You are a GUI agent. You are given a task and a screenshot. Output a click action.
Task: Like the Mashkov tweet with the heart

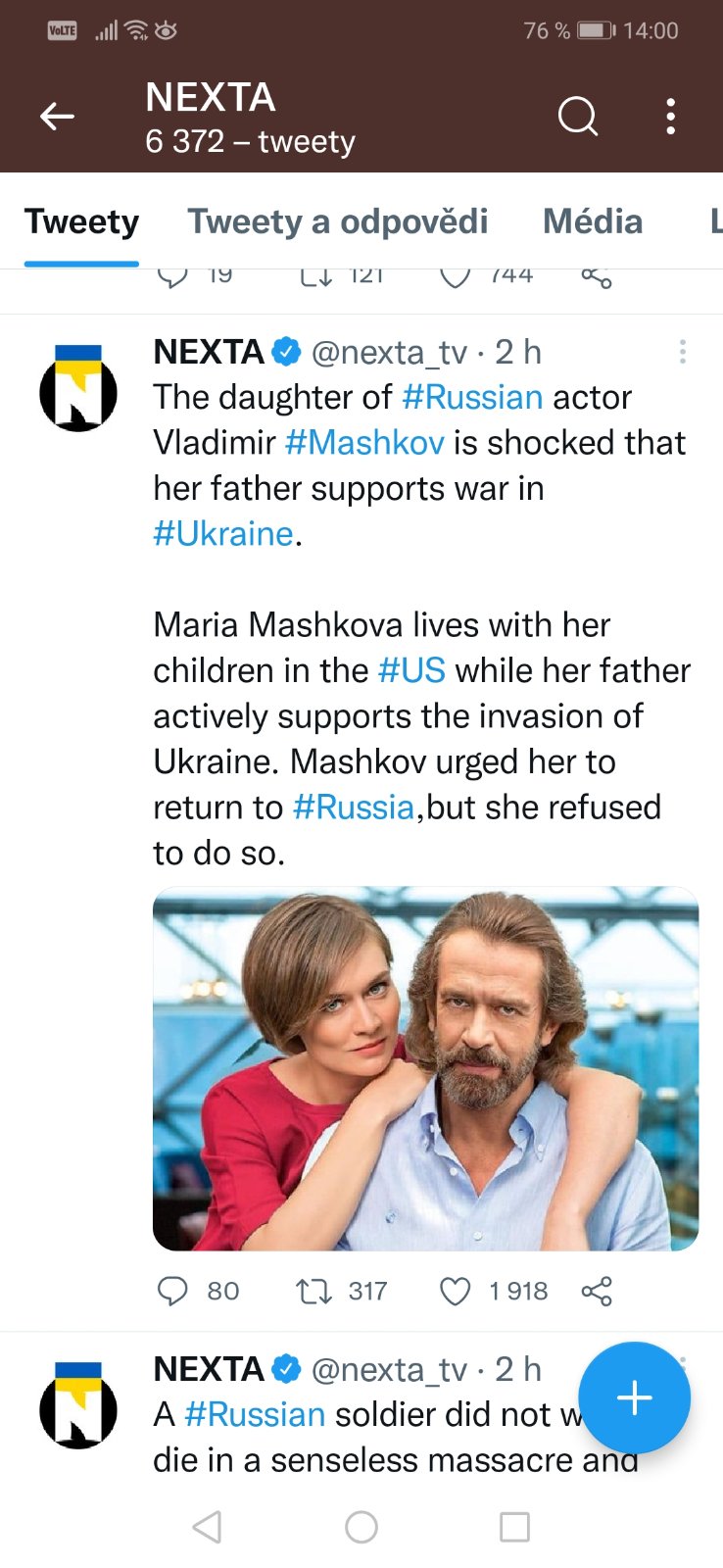tap(455, 1291)
